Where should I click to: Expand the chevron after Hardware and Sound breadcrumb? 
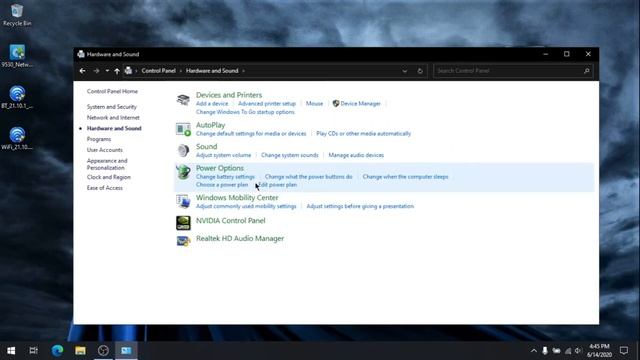(244, 71)
